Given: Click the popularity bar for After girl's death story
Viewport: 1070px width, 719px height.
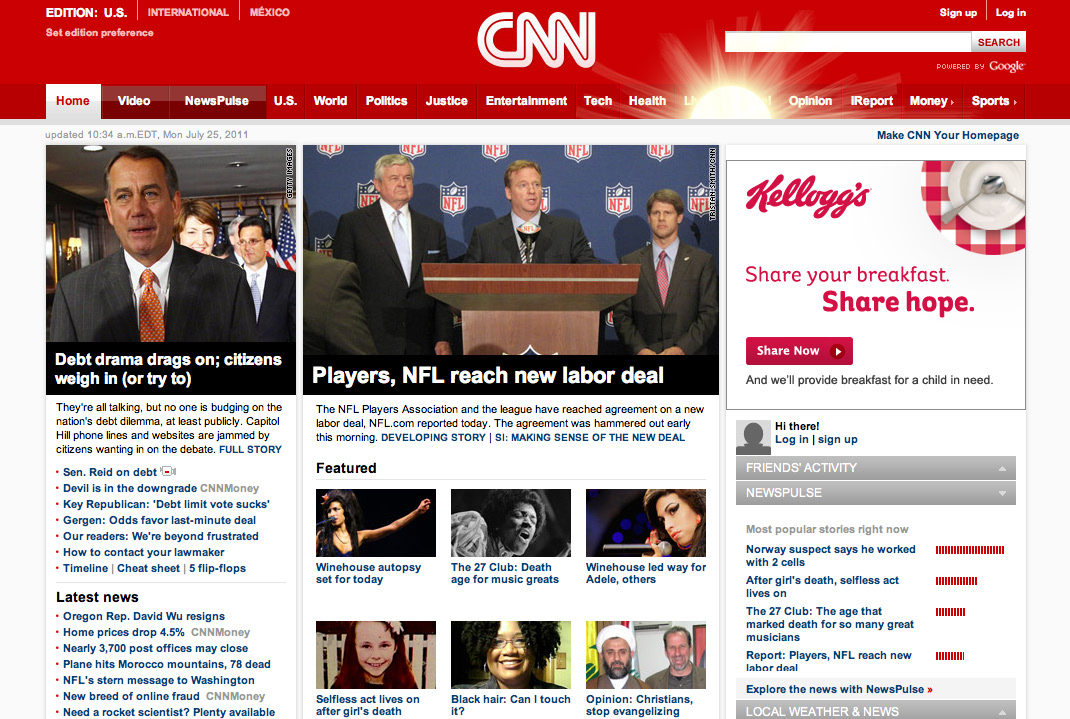Looking at the screenshot, I should click(x=956, y=581).
